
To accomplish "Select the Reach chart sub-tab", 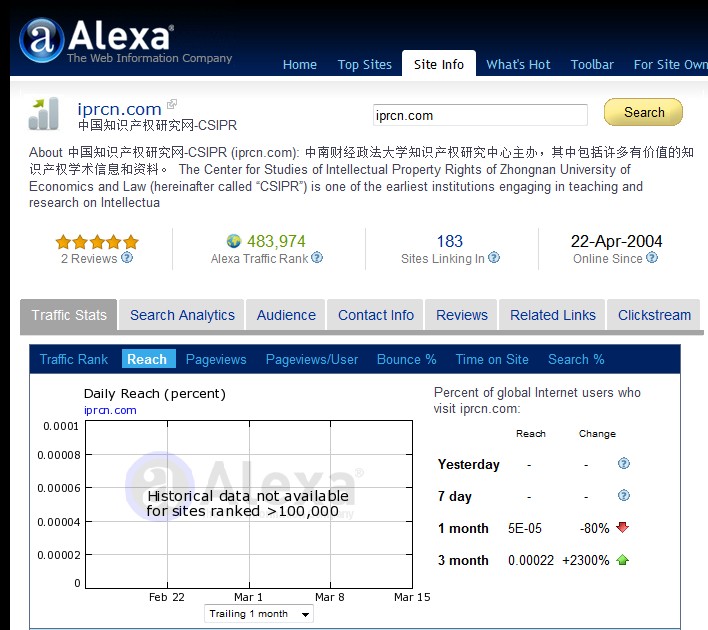I will (x=147, y=359).
